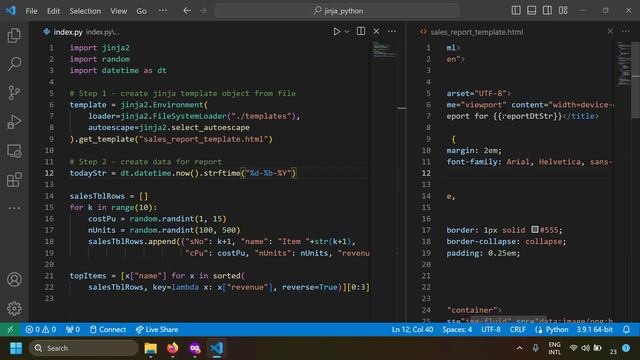This screenshot has width=640, height=360.
Task: Select the sales_report_template.html tab
Action: 472,32
